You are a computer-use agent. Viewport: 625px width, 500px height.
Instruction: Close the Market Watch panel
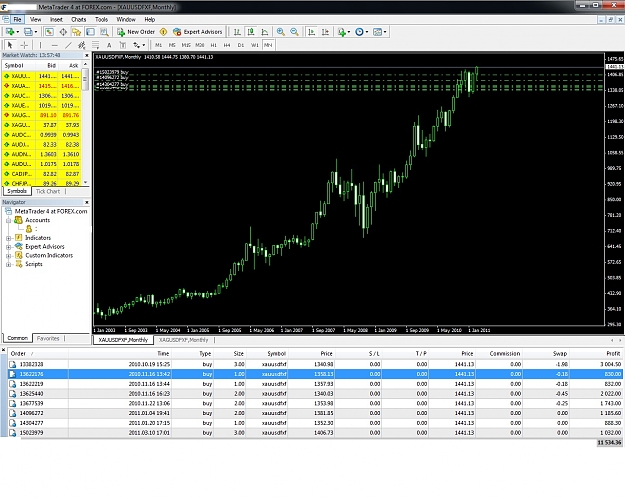(x=86, y=55)
